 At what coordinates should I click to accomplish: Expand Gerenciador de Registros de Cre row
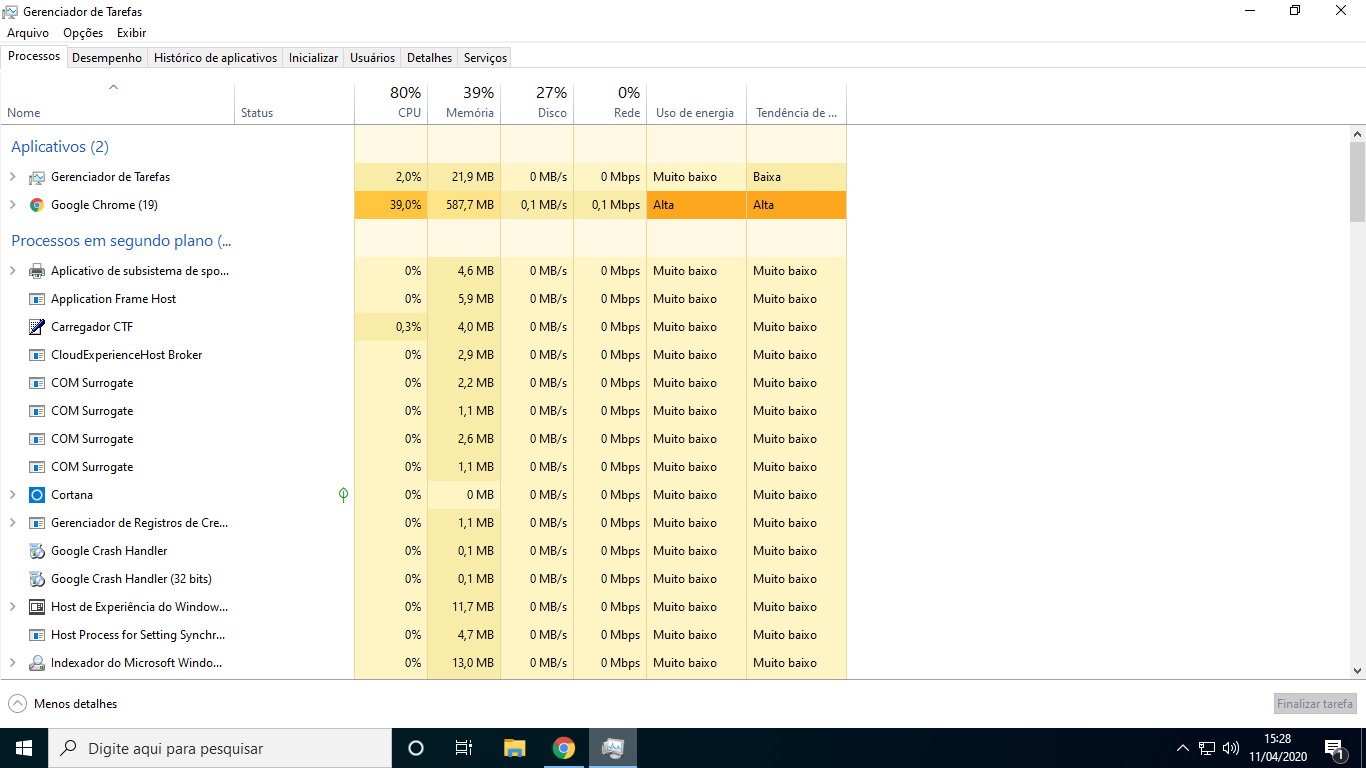click(x=13, y=523)
